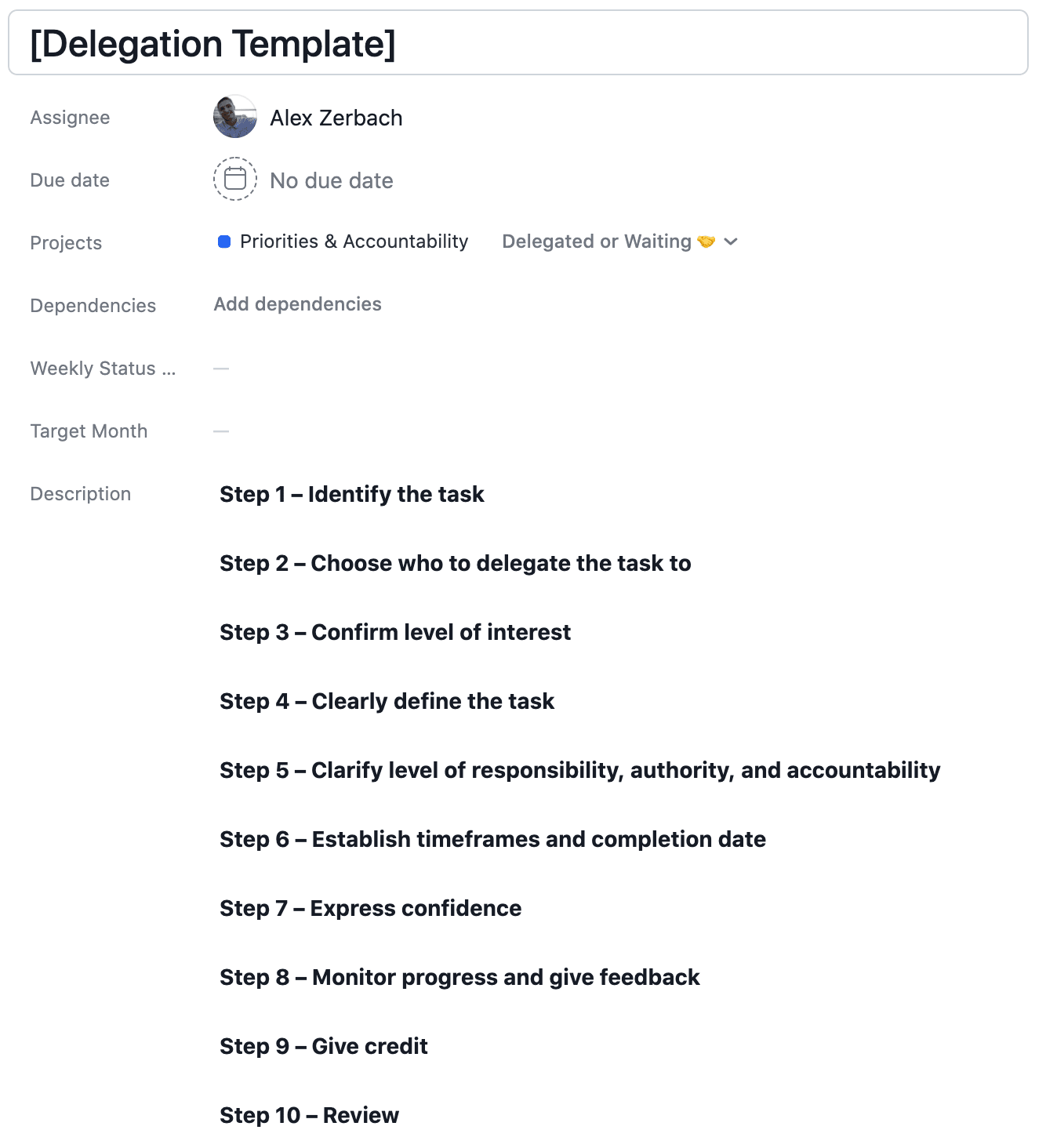Change assignee Alex Zerbach

[336, 118]
